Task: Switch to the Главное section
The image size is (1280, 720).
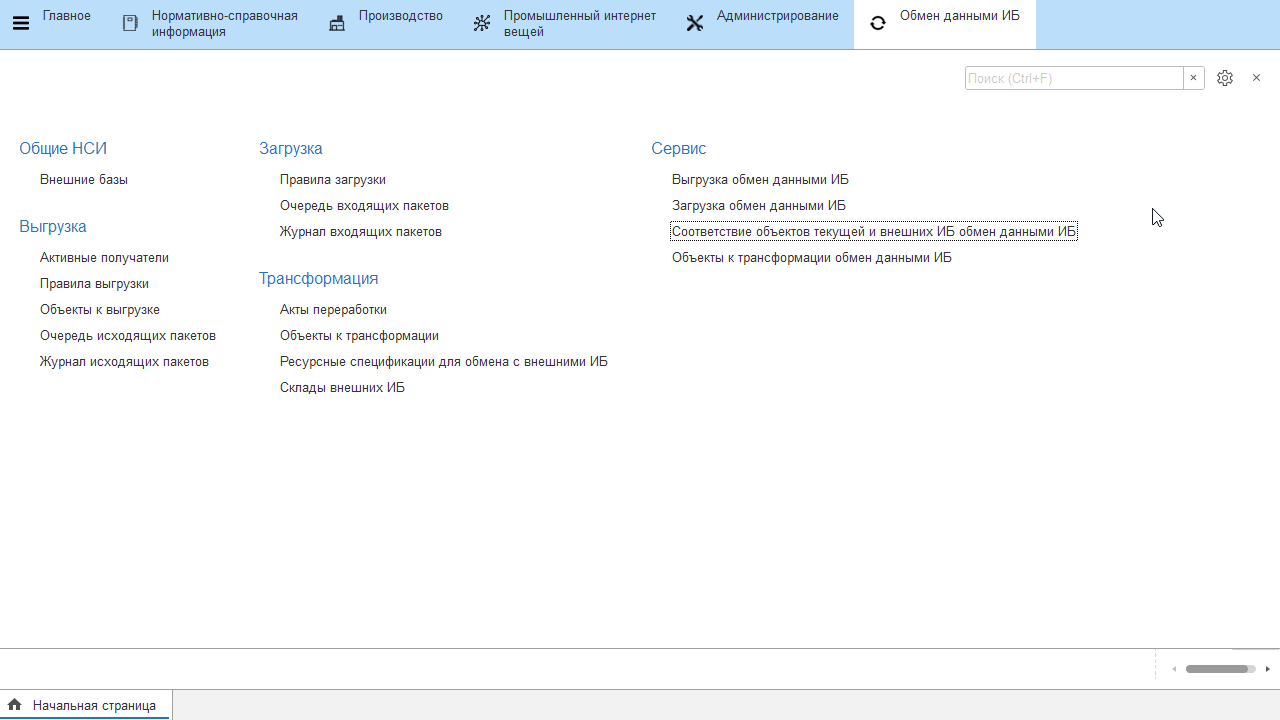Action: pyautogui.click(x=66, y=16)
